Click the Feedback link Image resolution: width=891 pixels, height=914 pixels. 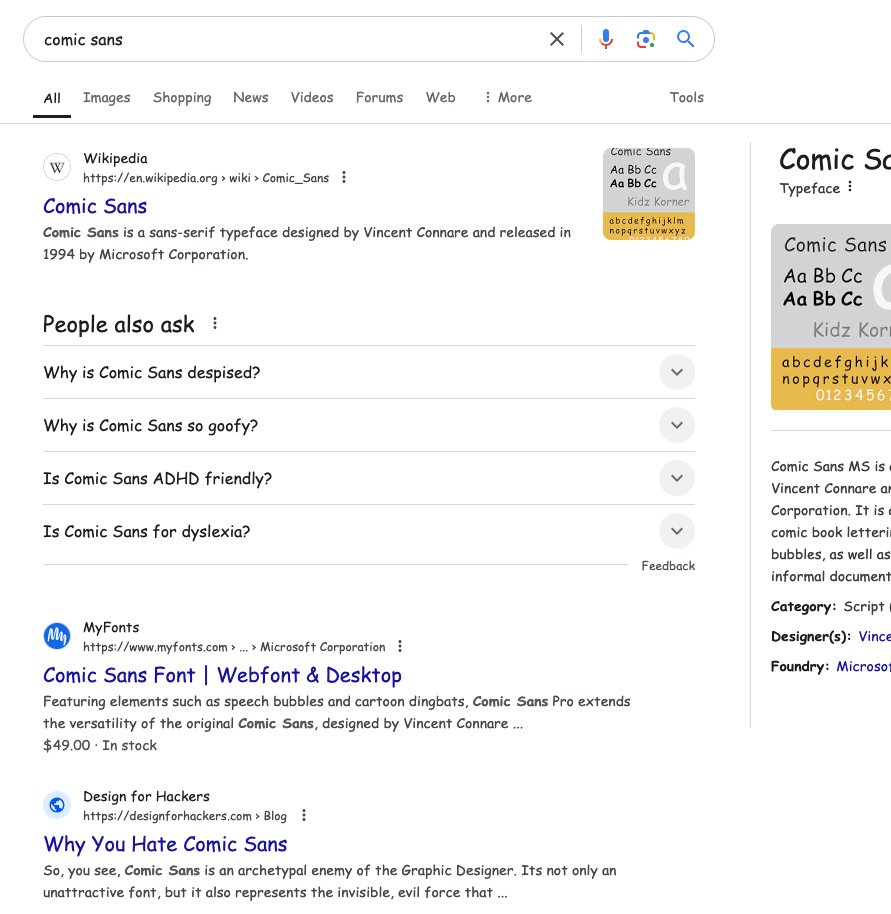click(x=668, y=566)
